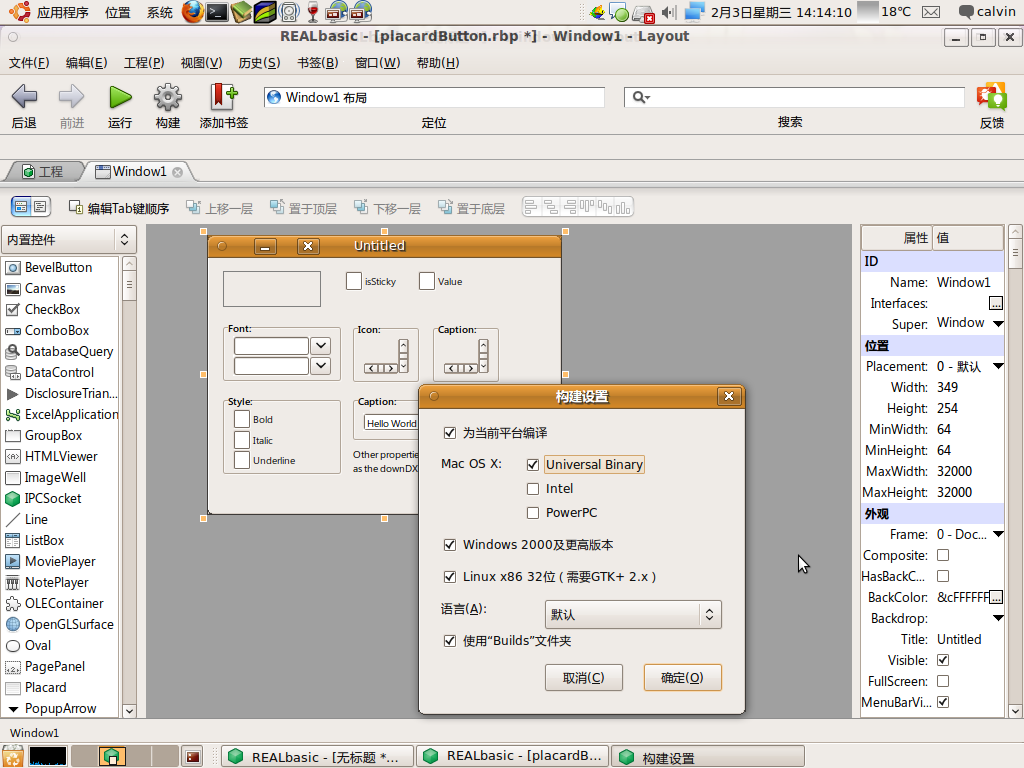Select BevelButton control in the list
Image resolution: width=1024 pixels, height=768 pixels.
point(58,267)
